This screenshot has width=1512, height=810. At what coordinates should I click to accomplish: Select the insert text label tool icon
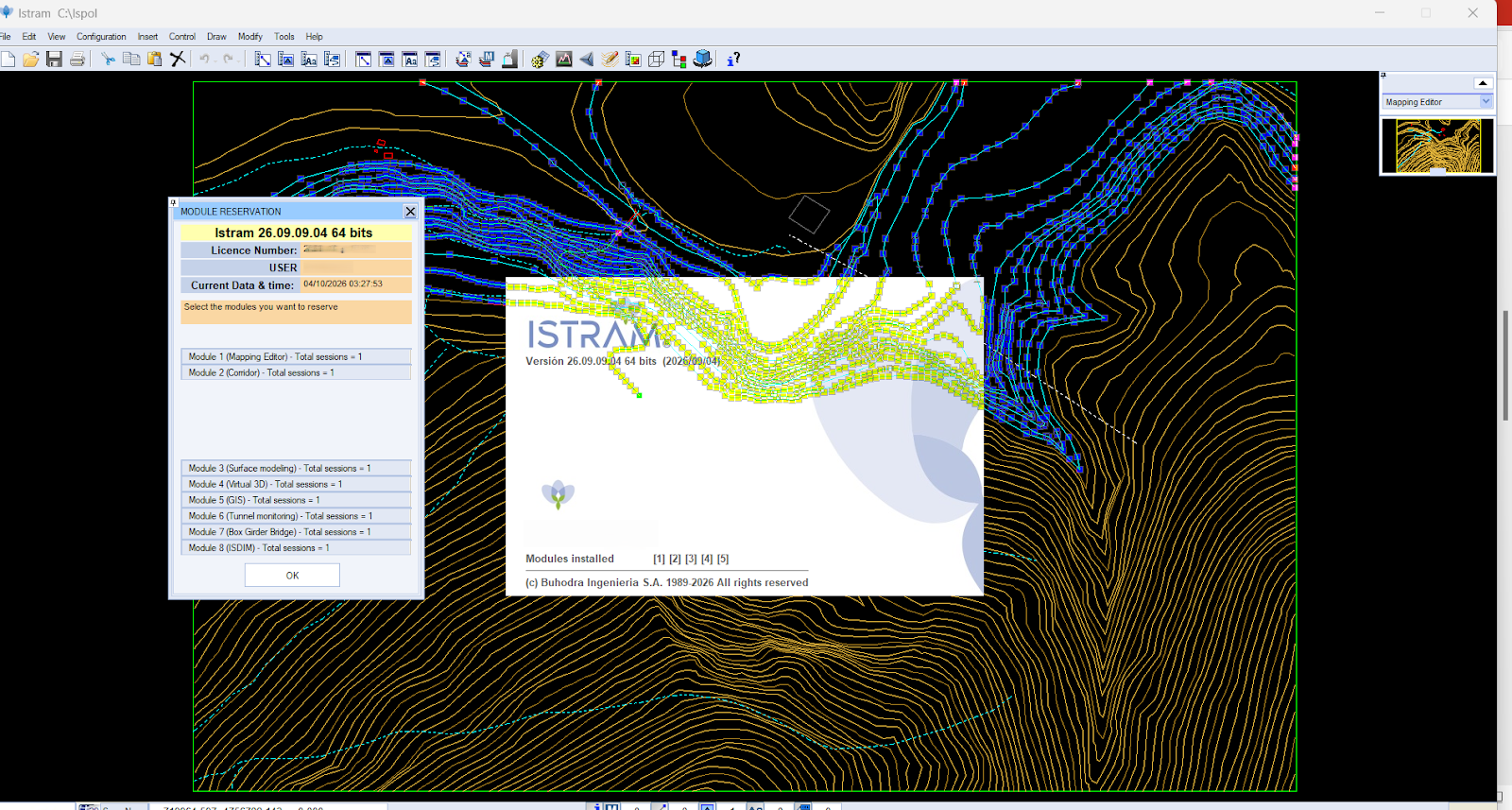point(309,59)
